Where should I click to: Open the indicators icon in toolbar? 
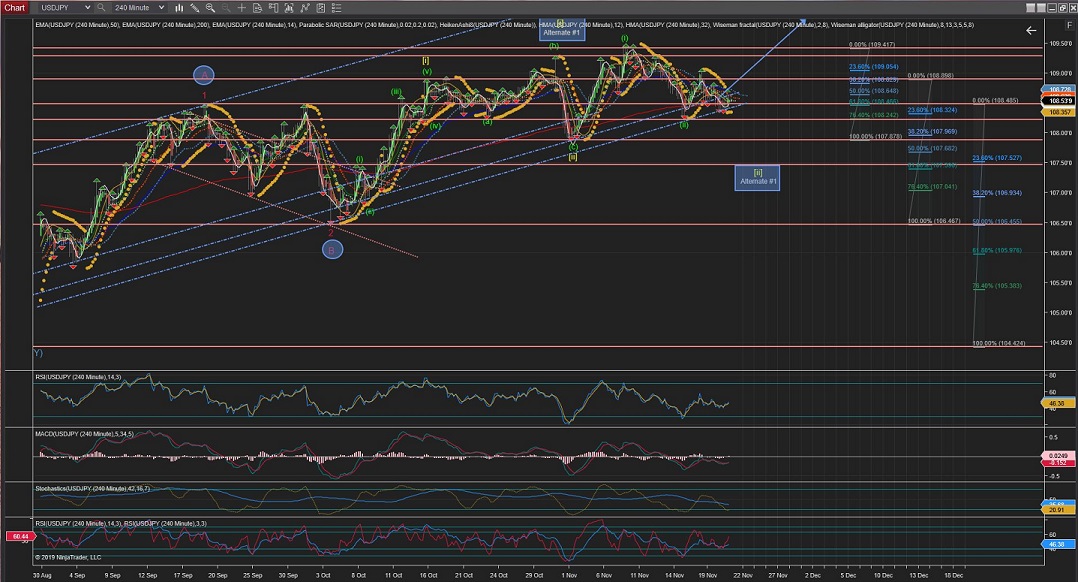pyautogui.click(x=289, y=8)
